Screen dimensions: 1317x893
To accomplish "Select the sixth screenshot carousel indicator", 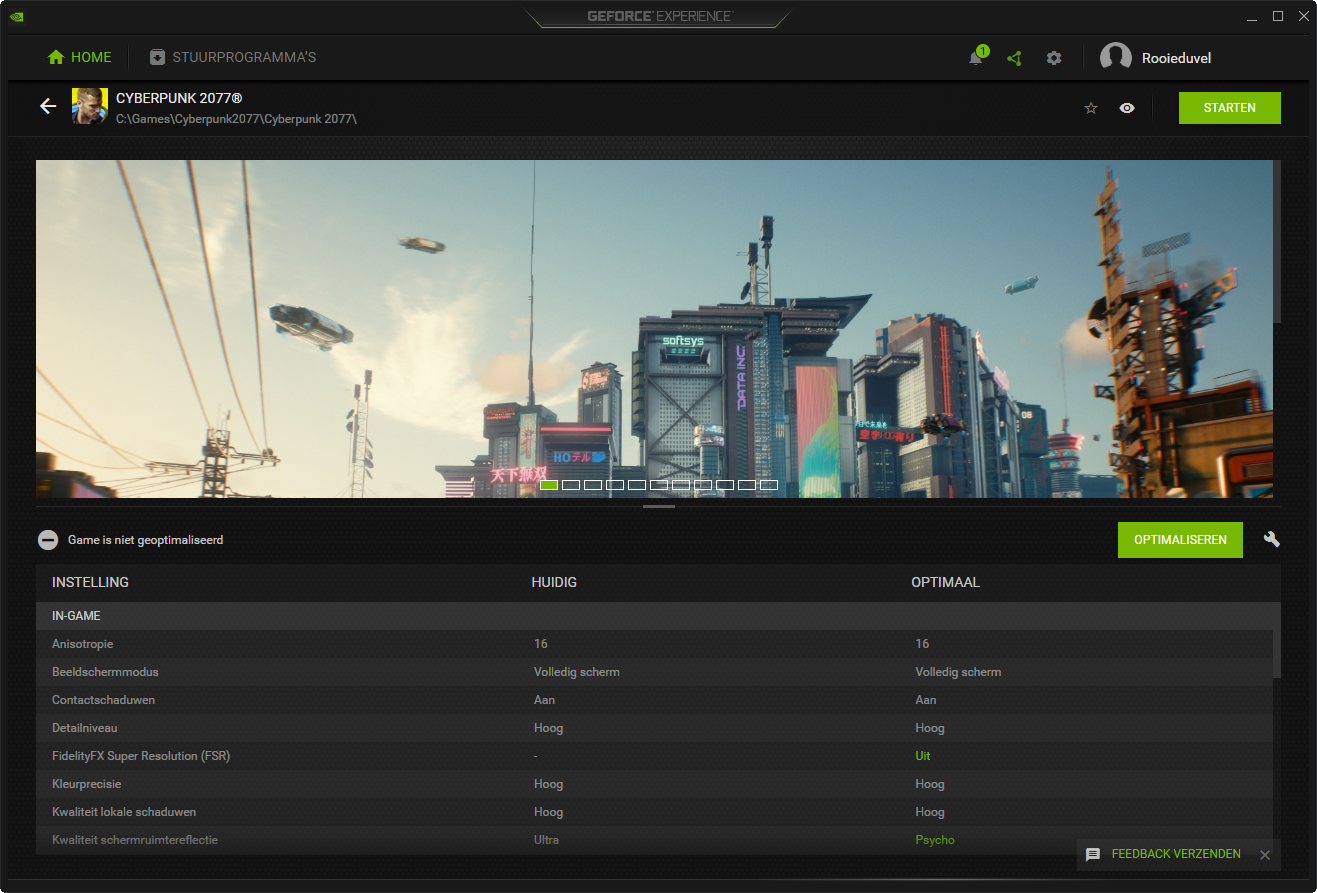I will tap(659, 485).
